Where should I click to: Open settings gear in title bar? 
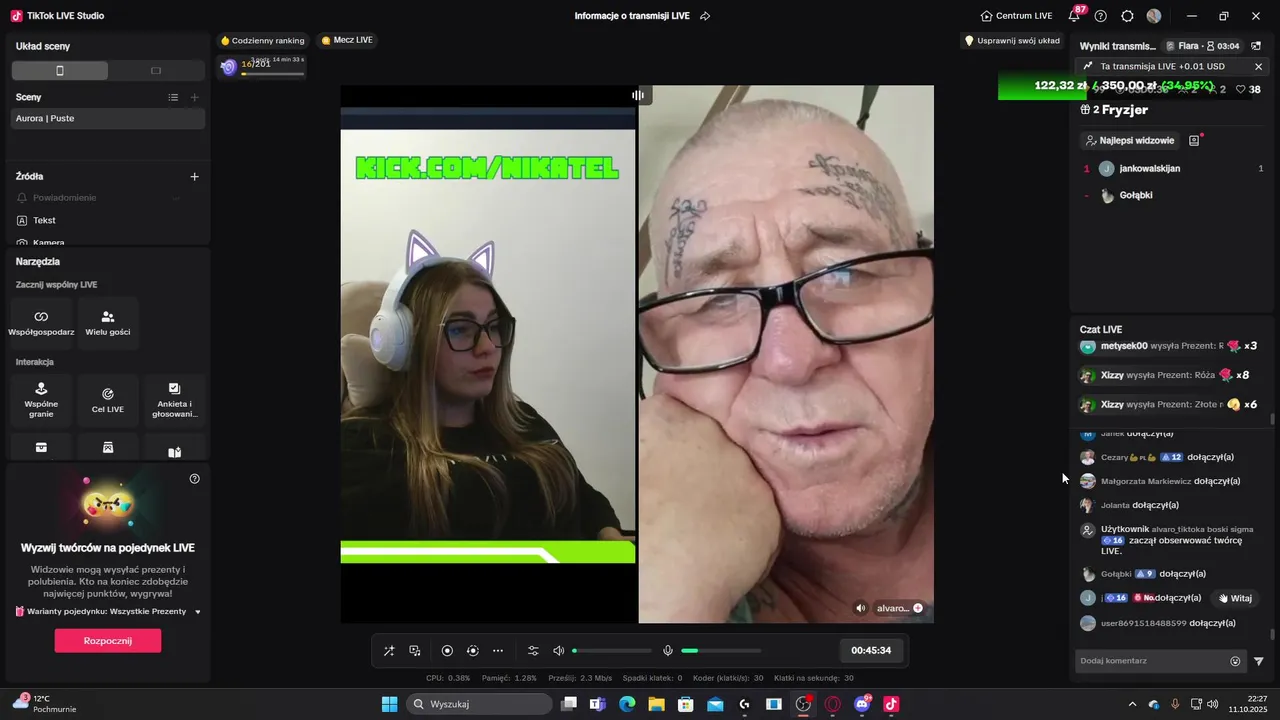click(x=1128, y=16)
